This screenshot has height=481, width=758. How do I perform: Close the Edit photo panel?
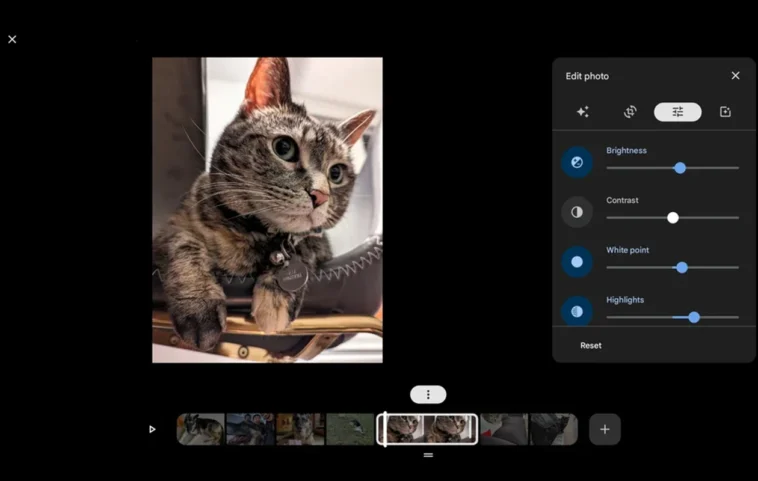tap(735, 75)
